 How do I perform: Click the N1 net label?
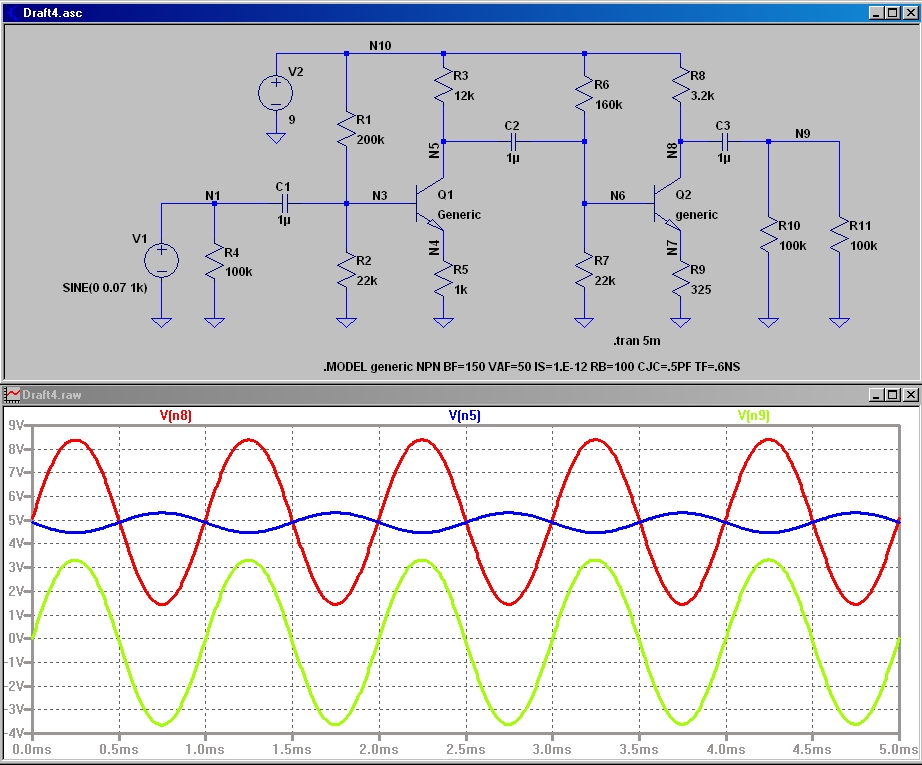(x=213, y=195)
